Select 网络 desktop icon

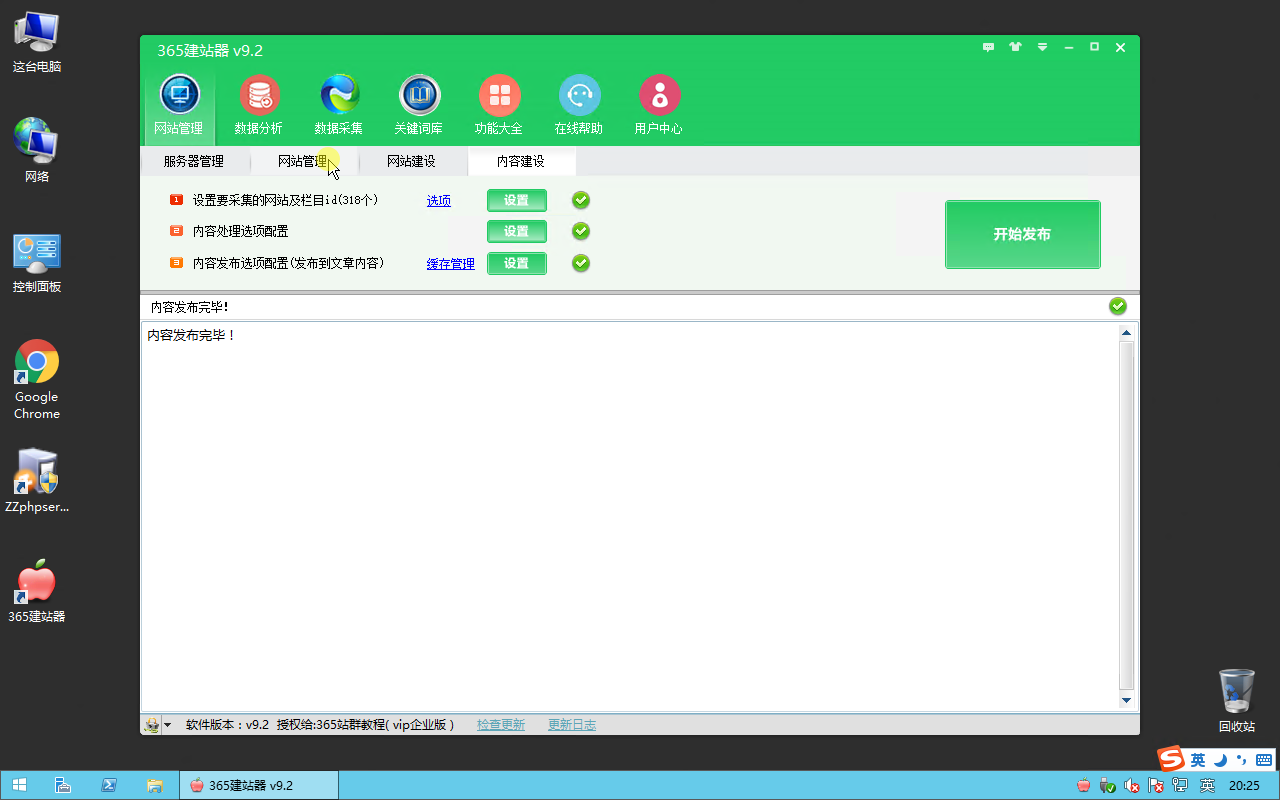click(37, 150)
